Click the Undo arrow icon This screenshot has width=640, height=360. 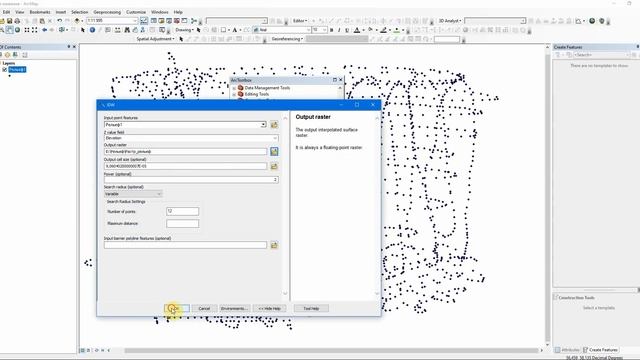[x=60, y=21]
